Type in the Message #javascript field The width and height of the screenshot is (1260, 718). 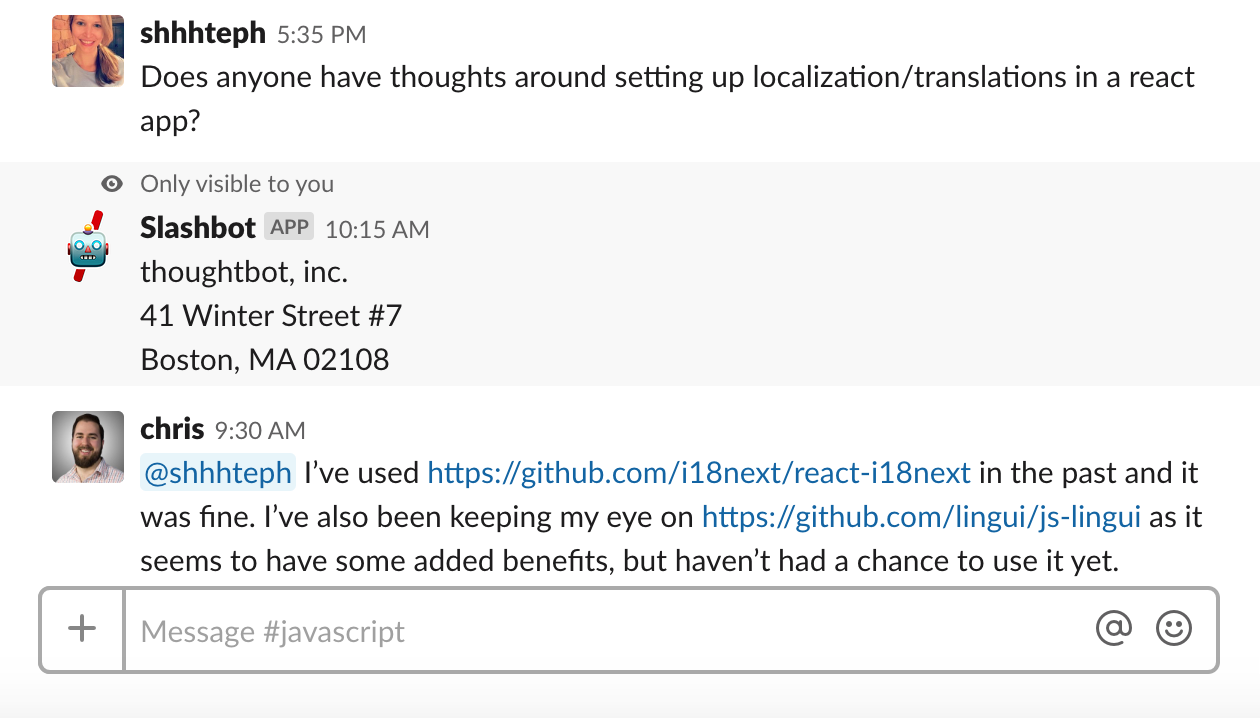pos(600,631)
